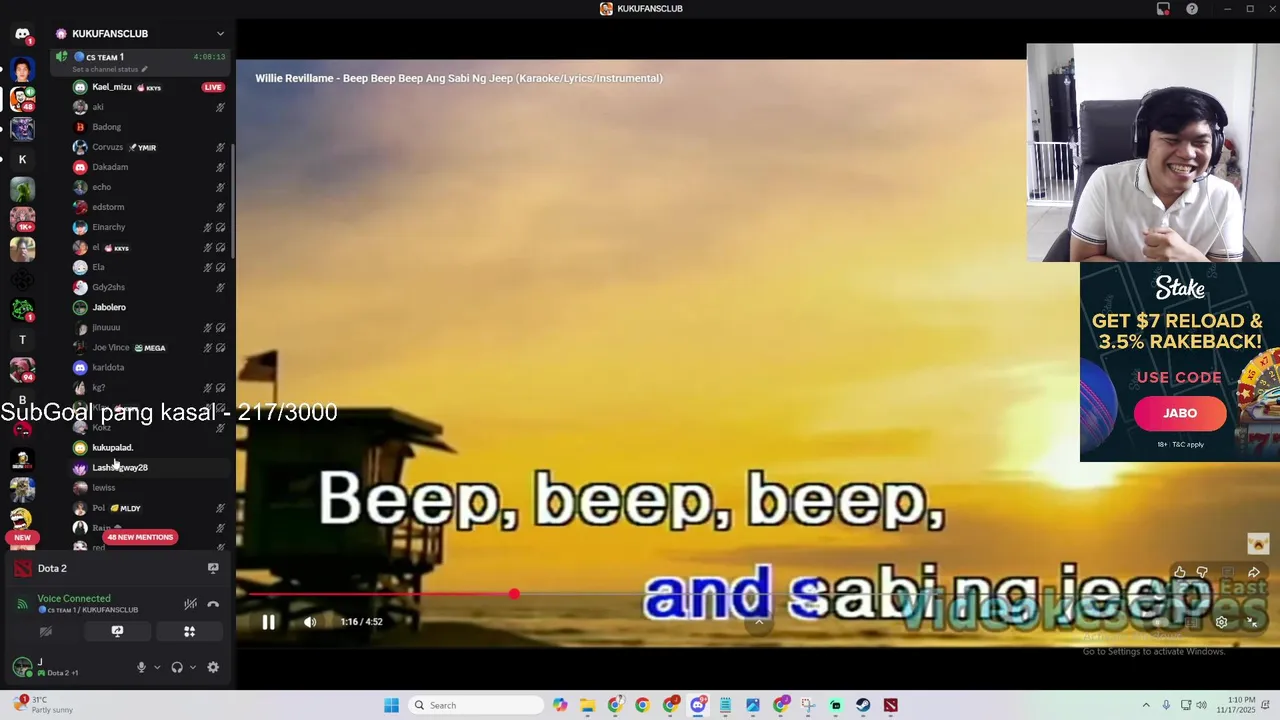
Task: Disconnect from voice with hang-up icon
Action: coord(213,604)
